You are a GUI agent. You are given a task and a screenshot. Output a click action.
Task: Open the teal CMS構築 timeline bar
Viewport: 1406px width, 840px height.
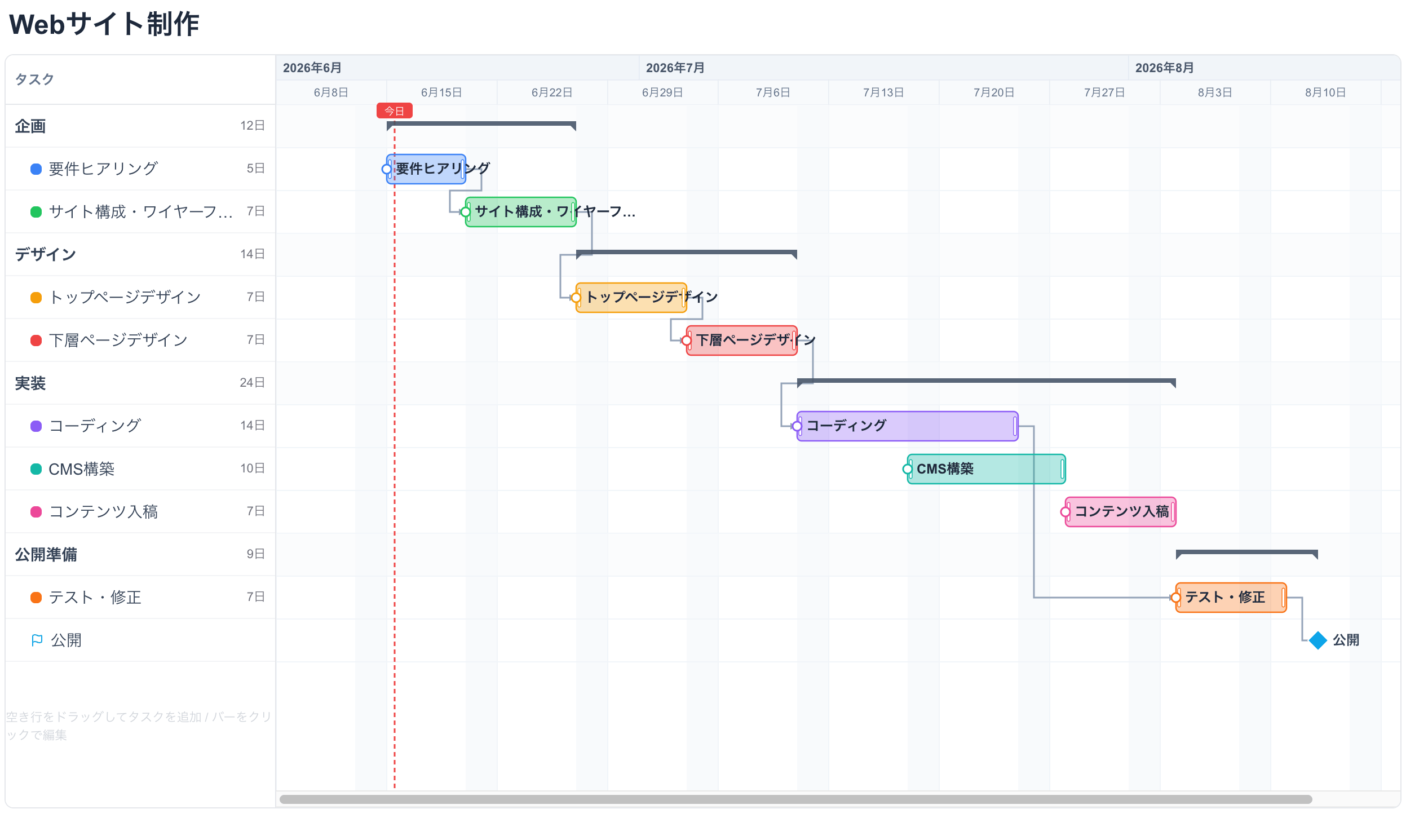(986, 468)
